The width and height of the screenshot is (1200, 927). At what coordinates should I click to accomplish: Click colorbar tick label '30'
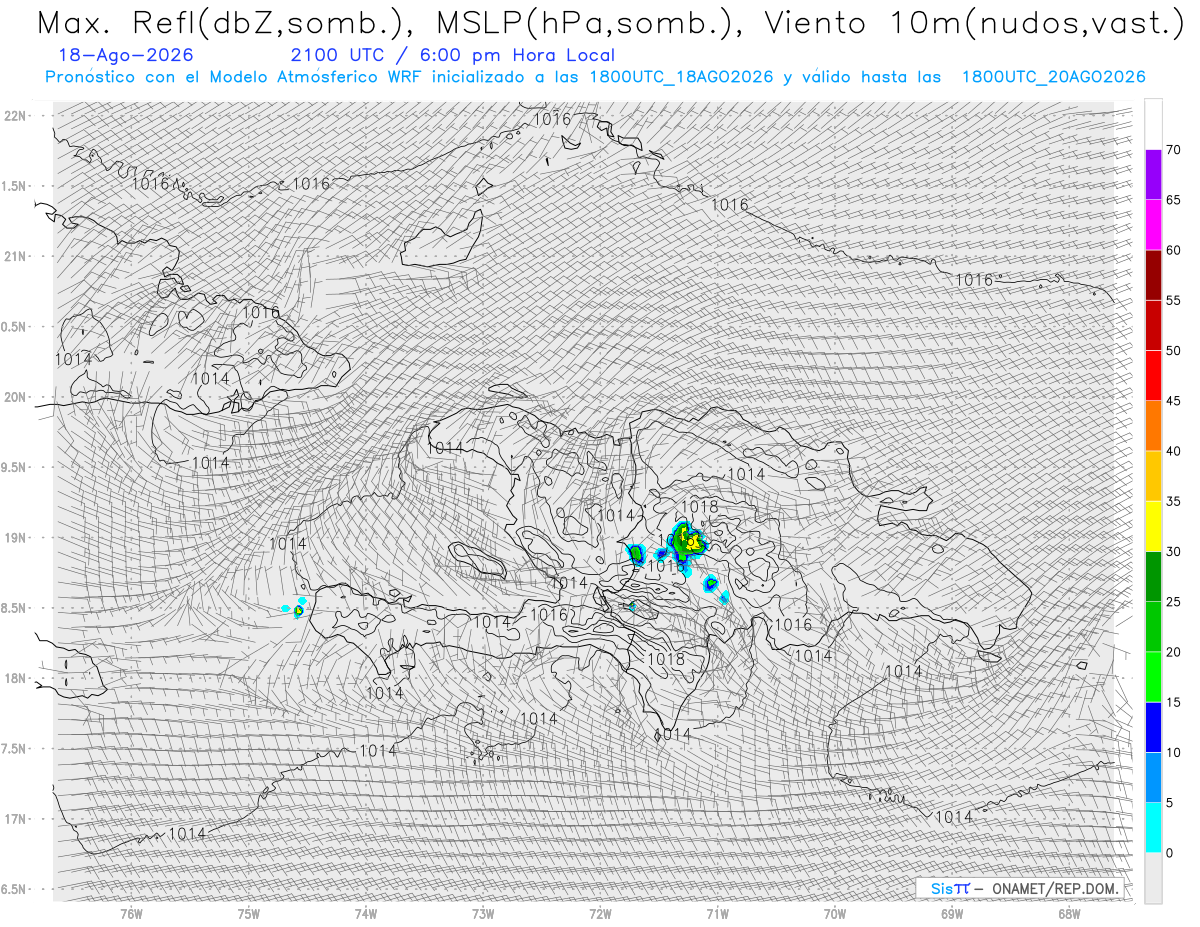1174,551
